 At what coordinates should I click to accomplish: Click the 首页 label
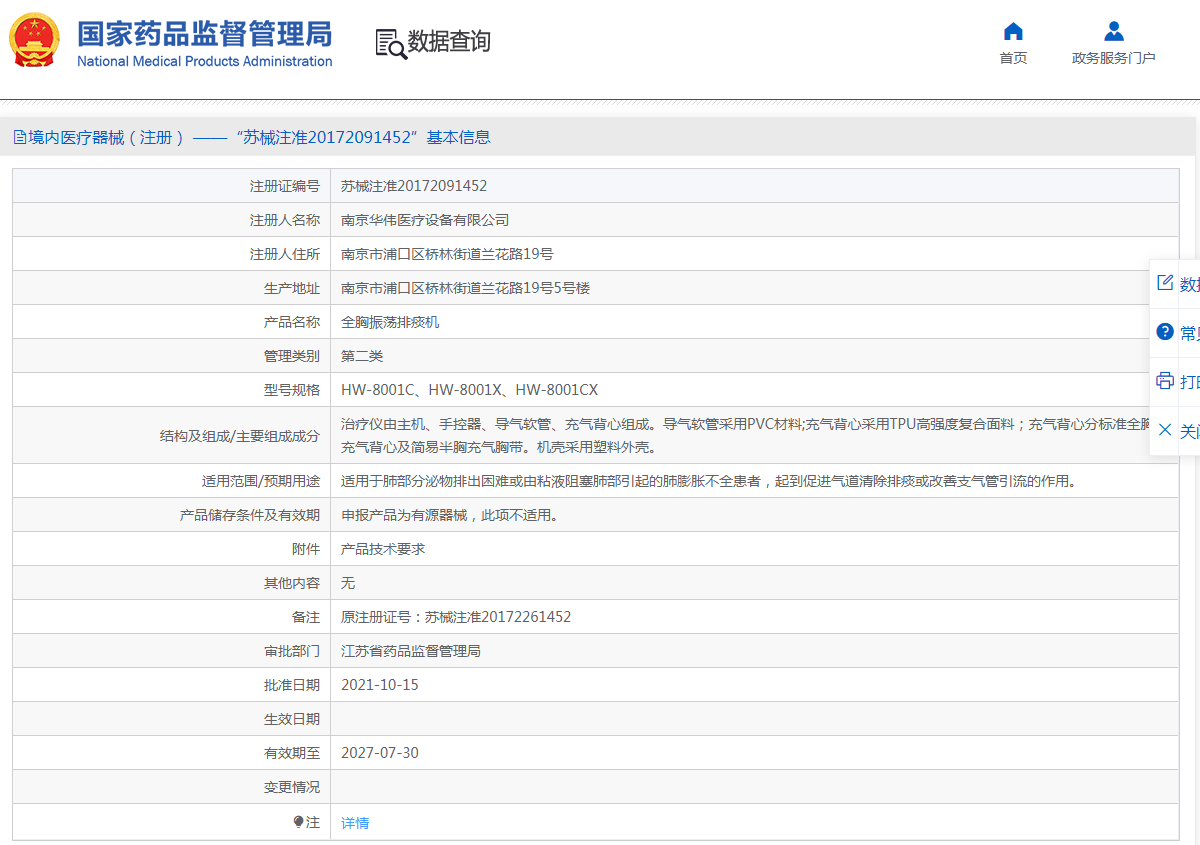(x=1013, y=58)
